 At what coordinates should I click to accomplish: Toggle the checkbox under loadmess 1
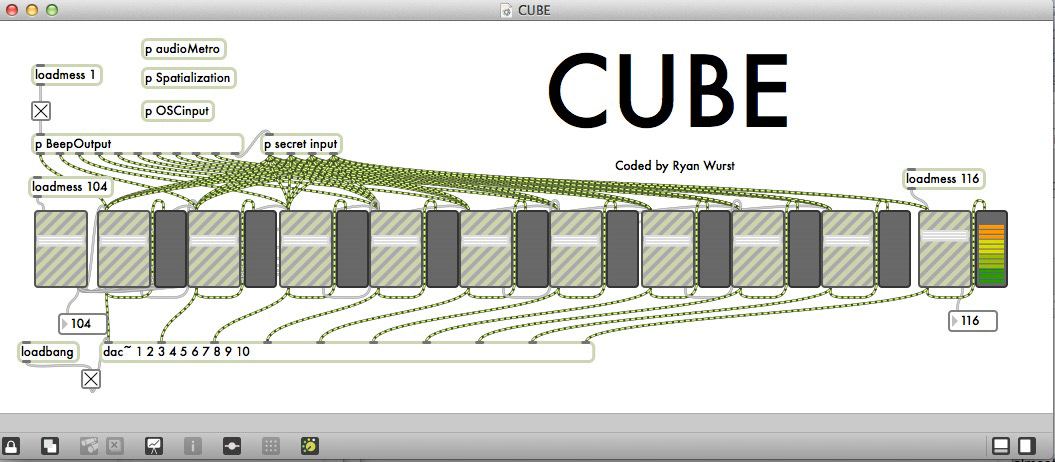tap(41, 111)
